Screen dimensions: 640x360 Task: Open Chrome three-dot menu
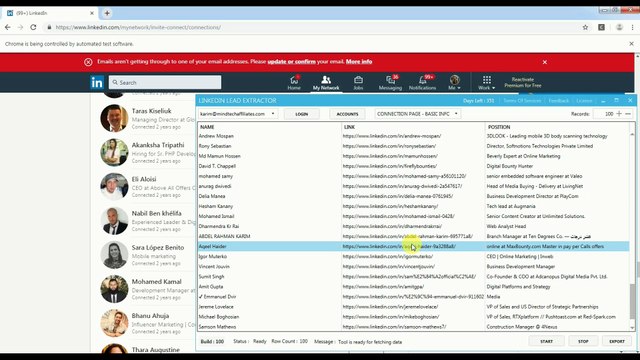(632, 27)
